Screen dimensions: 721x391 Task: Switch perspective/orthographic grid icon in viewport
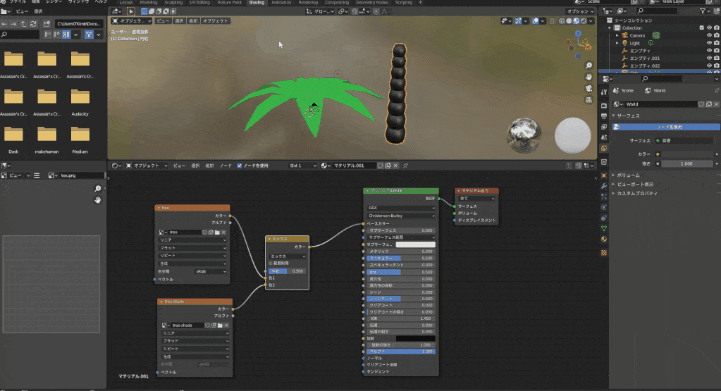tap(589, 100)
